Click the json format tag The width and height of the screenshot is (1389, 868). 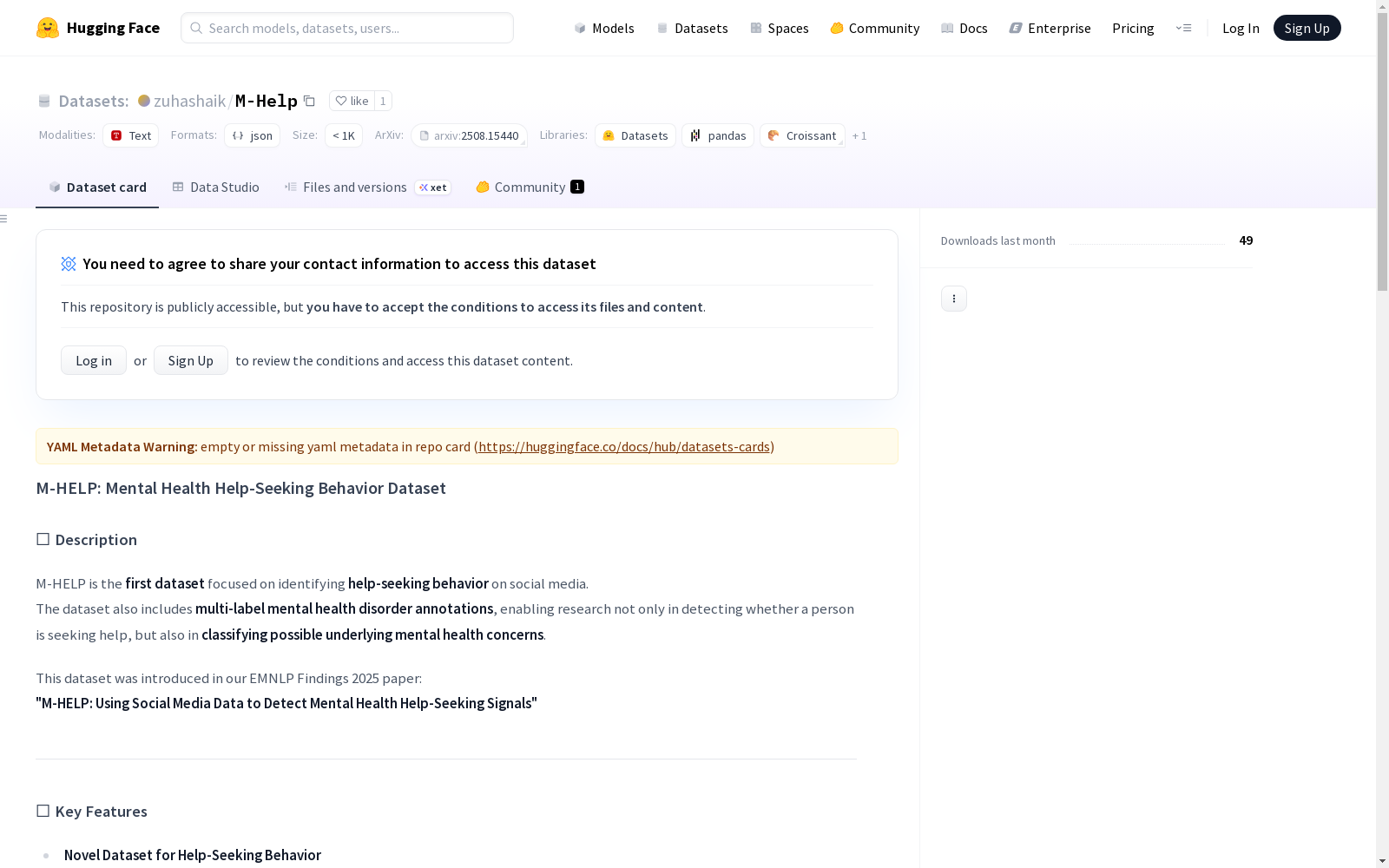[252, 135]
